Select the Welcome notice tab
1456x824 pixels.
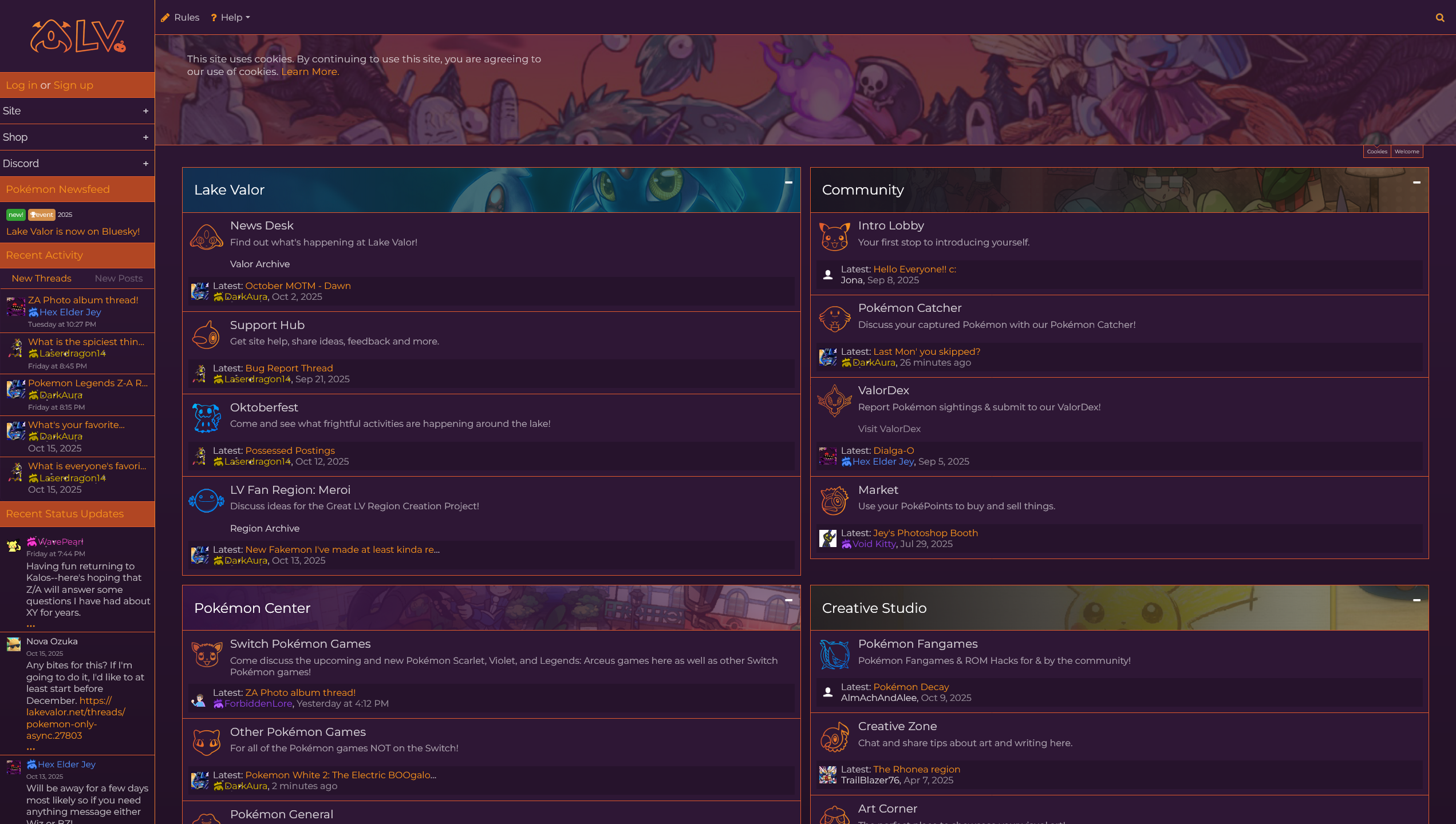1407,152
